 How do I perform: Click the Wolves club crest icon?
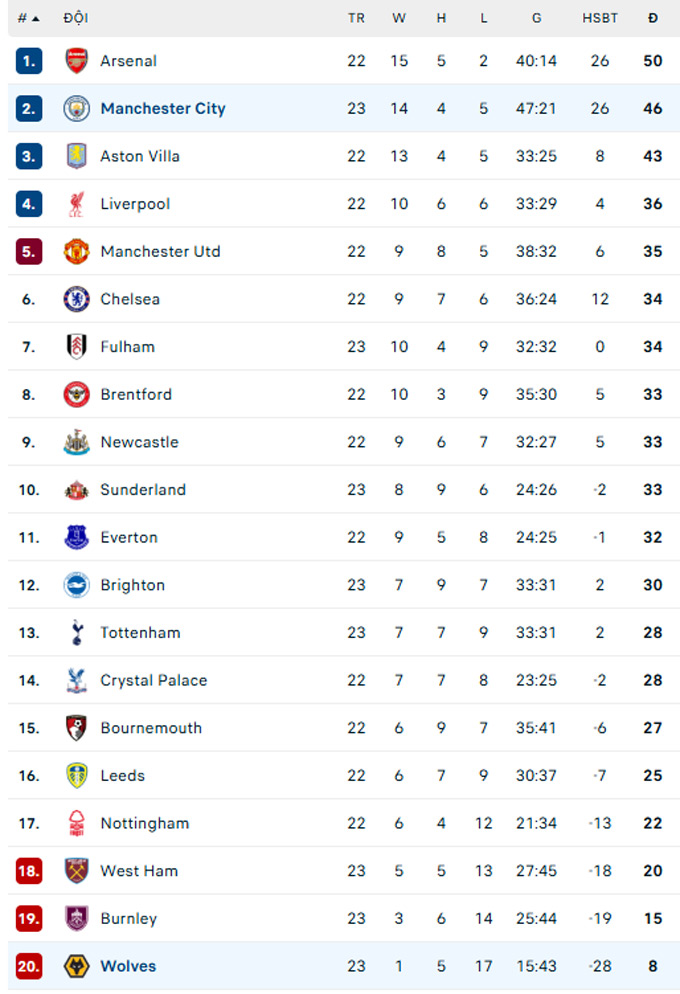[77, 966]
